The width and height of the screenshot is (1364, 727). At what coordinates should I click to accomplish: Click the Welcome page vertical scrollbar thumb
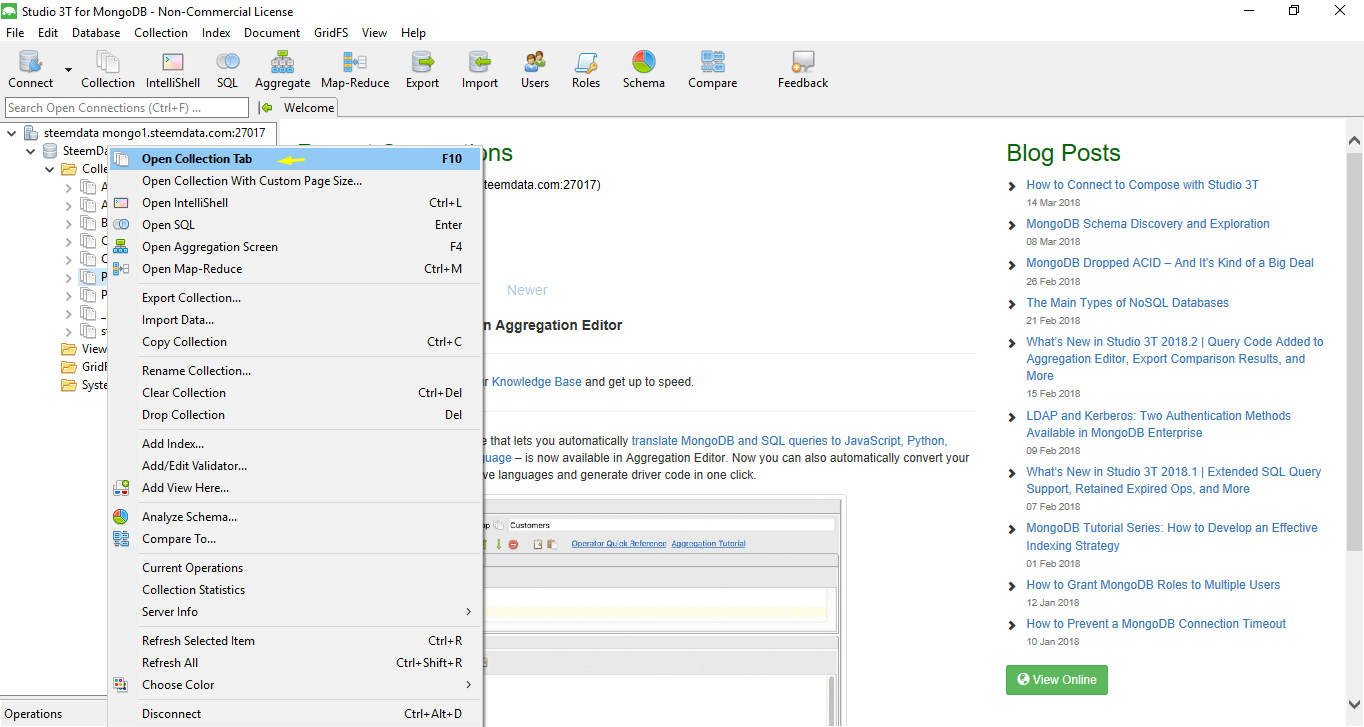click(1354, 352)
